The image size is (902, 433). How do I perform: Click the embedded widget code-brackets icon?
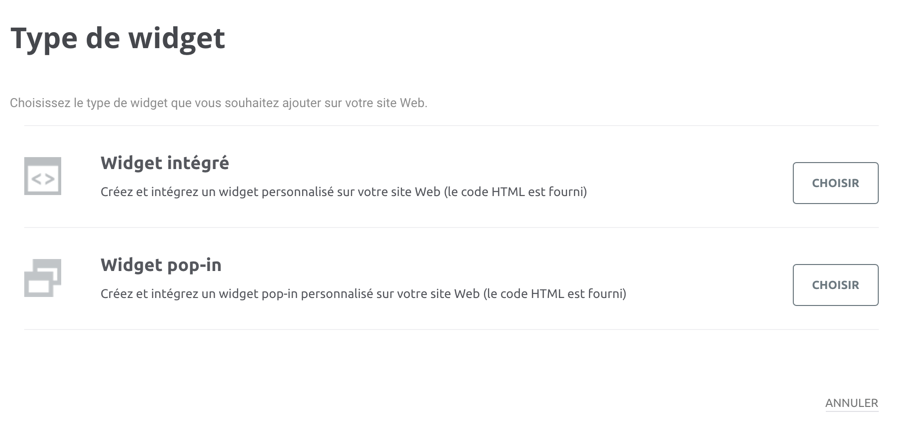coord(43,176)
